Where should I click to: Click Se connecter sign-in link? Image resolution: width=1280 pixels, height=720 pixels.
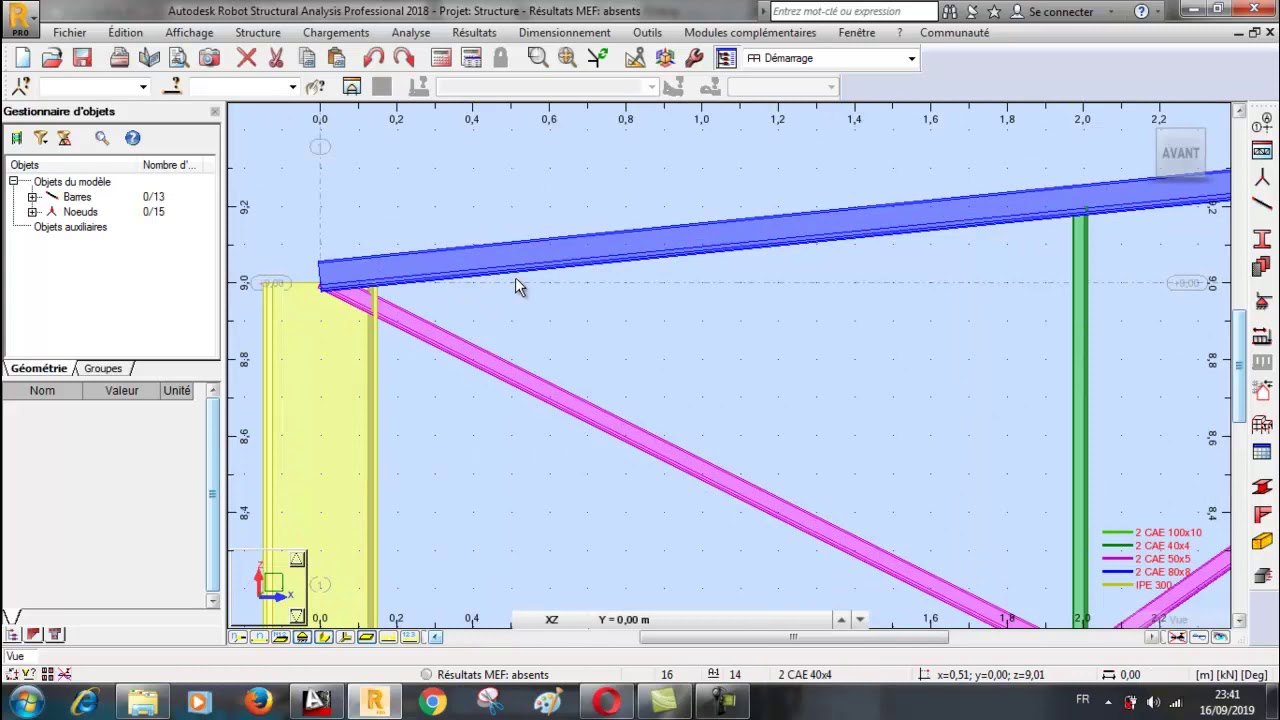pos(1060,11)
